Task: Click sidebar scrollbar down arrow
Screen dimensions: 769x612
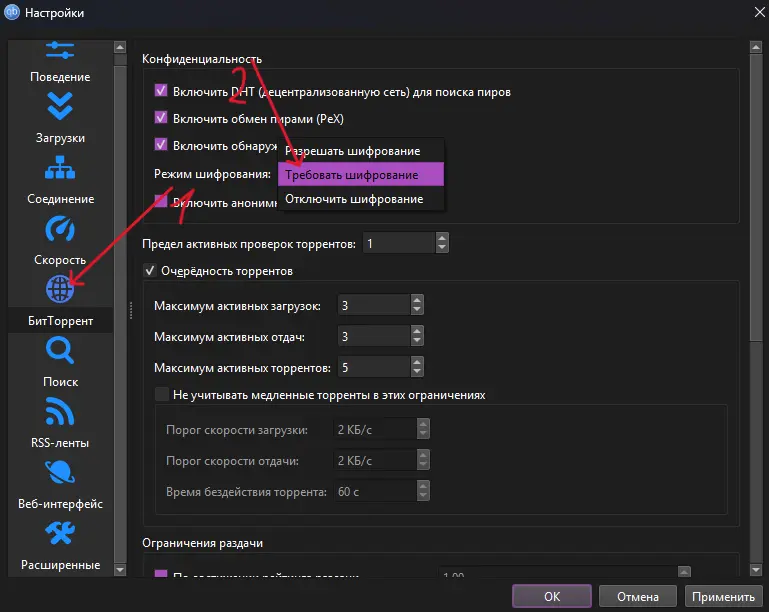Action: (120, 570)
